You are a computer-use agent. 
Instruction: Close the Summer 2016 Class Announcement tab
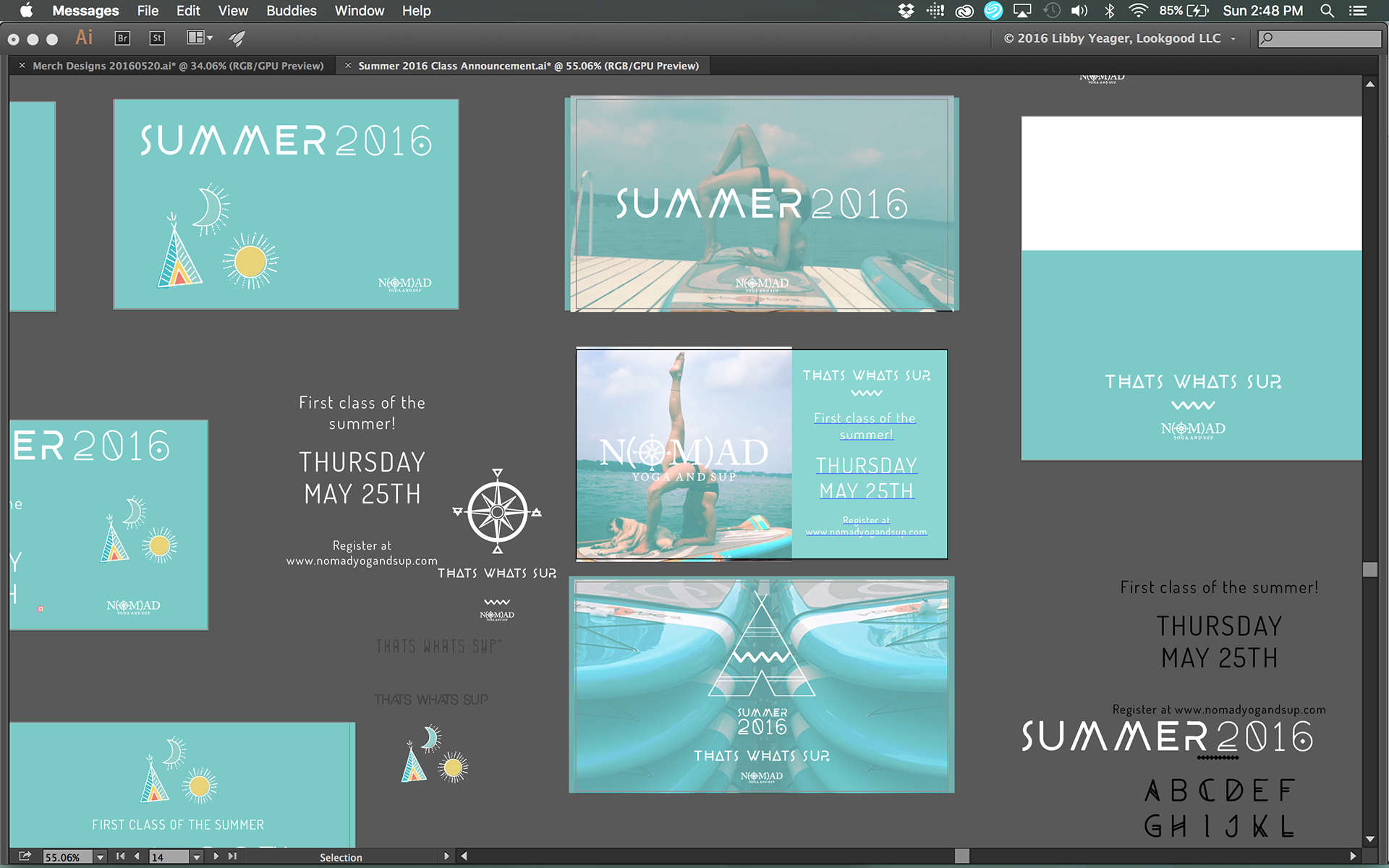click(348, 66)
